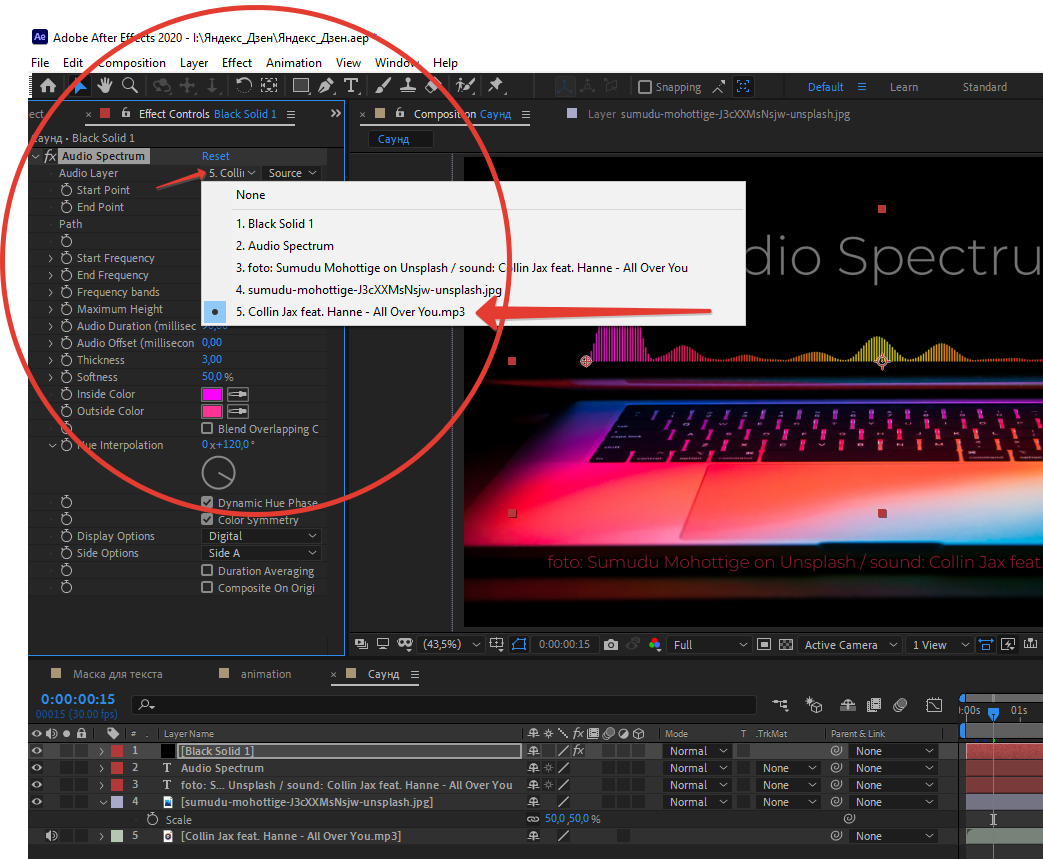1043x859 pixels.
Task: Select the Type text tool
Action: coord(351,86)
